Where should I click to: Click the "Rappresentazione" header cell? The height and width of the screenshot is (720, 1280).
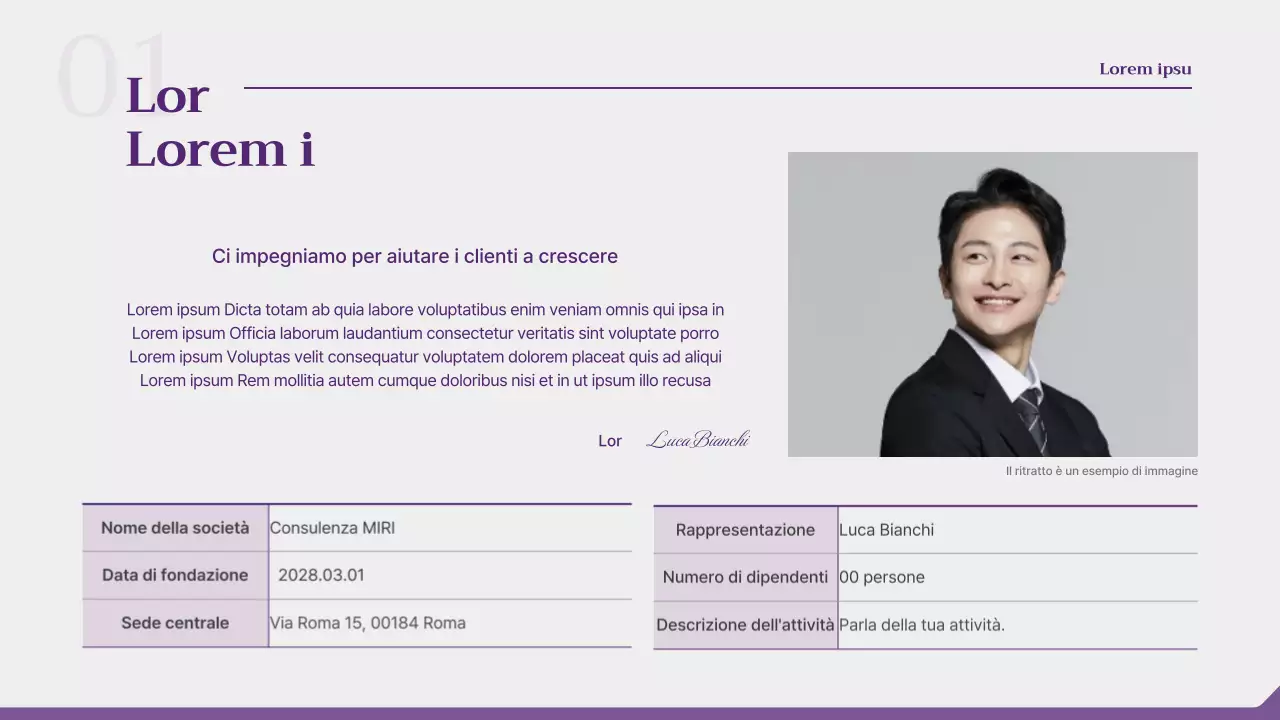click(x=745, y=529)
